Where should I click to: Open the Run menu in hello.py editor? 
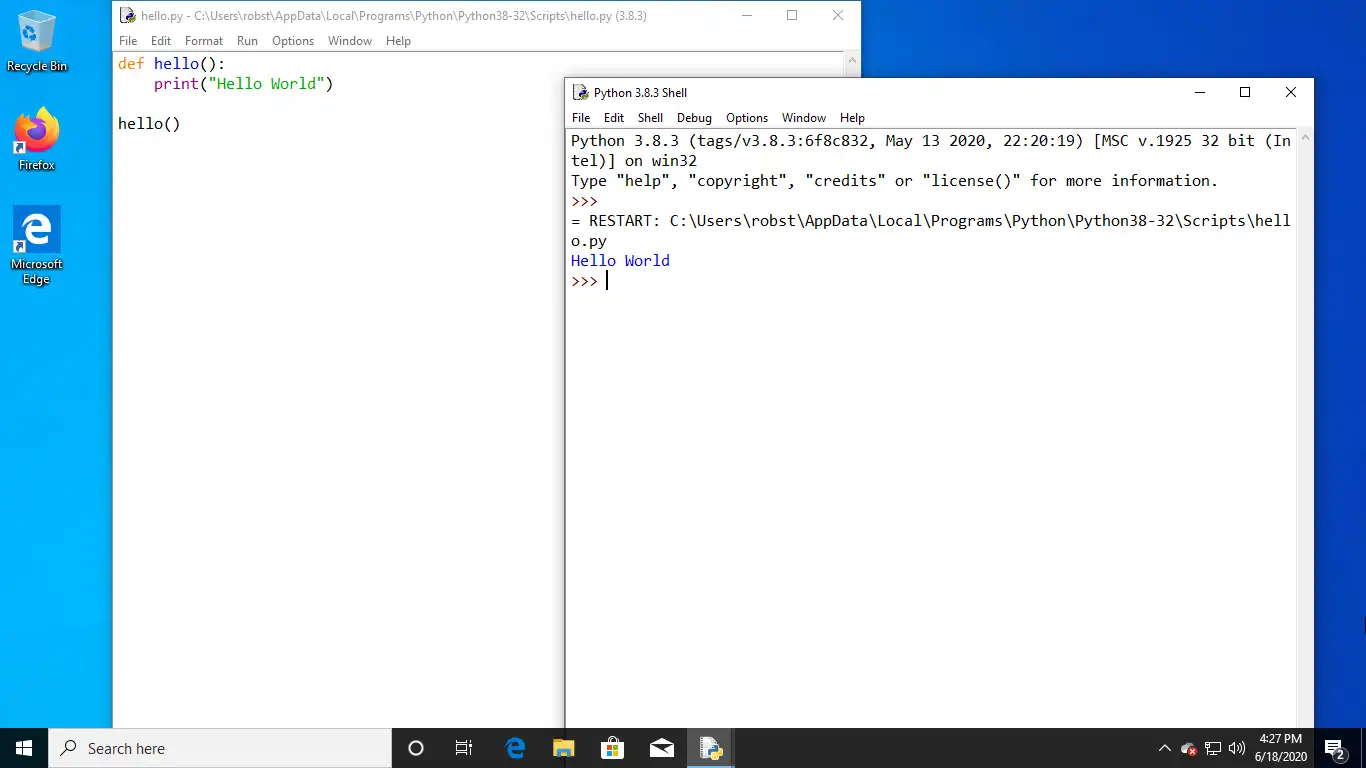click(247, 41)
